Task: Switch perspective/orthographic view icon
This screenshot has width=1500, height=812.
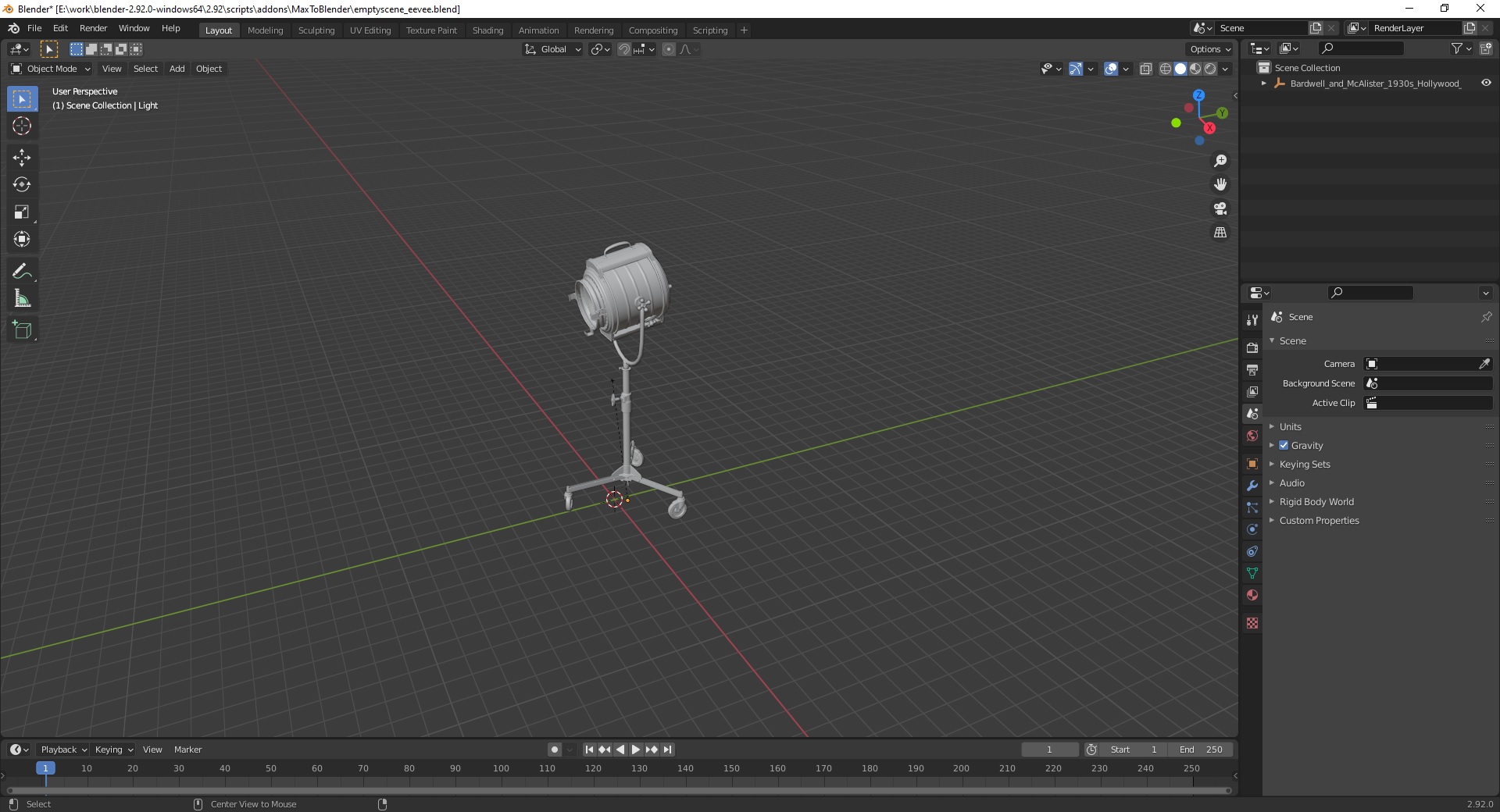Action: coord(1220,233)
